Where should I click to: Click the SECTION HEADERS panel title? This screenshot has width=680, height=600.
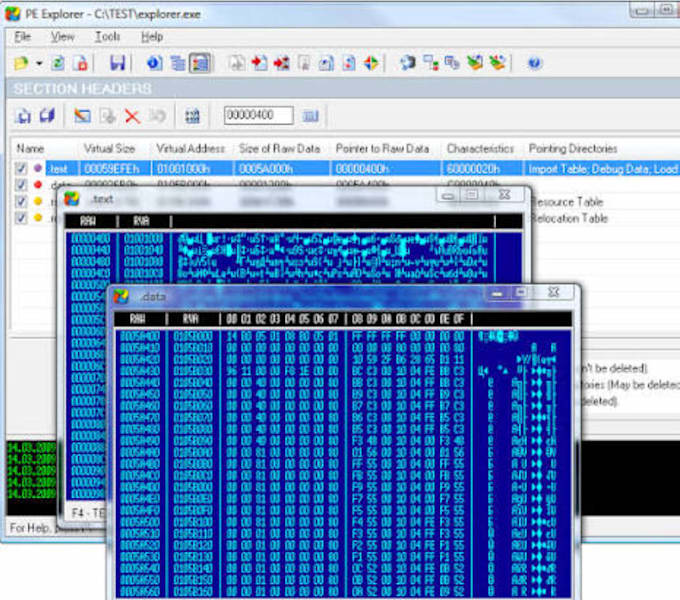[83, 89]
